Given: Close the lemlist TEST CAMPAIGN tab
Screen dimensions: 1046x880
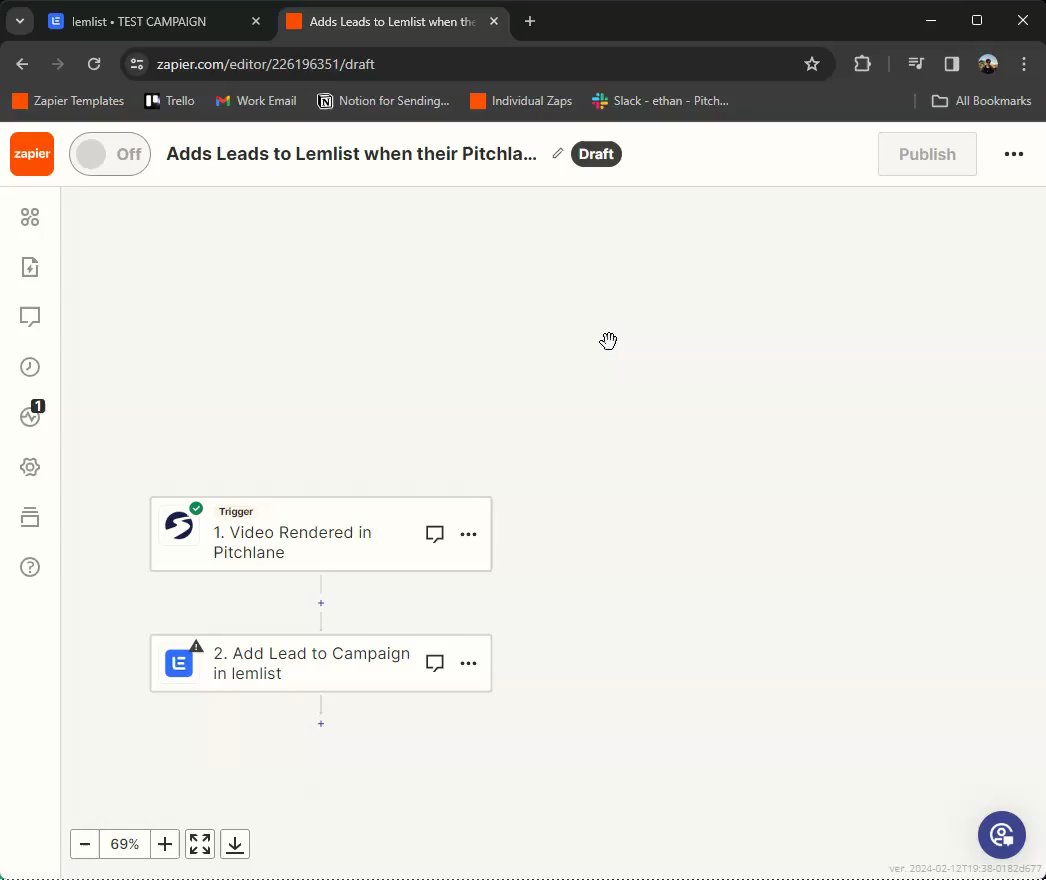Looking at the screenshot, I should pyautogui.click(x=255, y=21).
